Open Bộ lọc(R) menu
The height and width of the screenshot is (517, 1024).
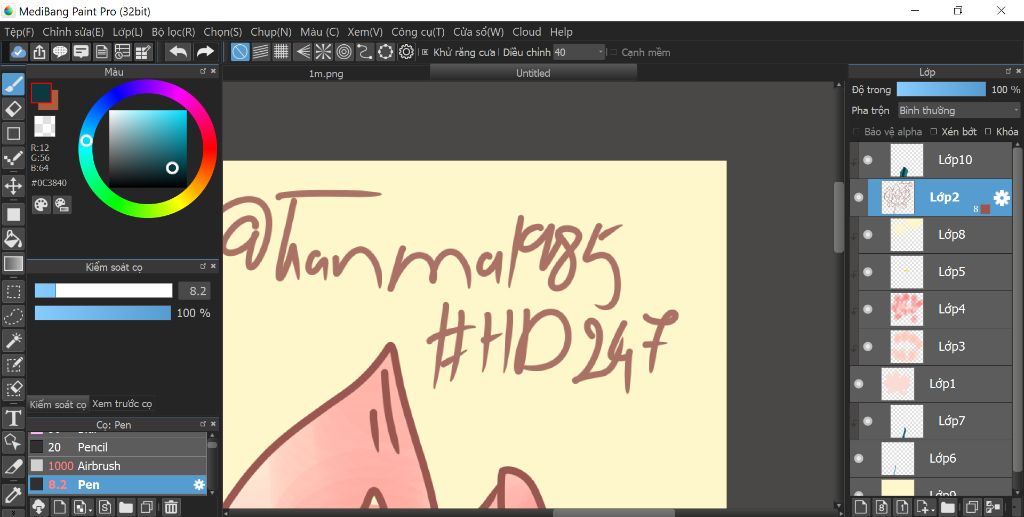173,32
